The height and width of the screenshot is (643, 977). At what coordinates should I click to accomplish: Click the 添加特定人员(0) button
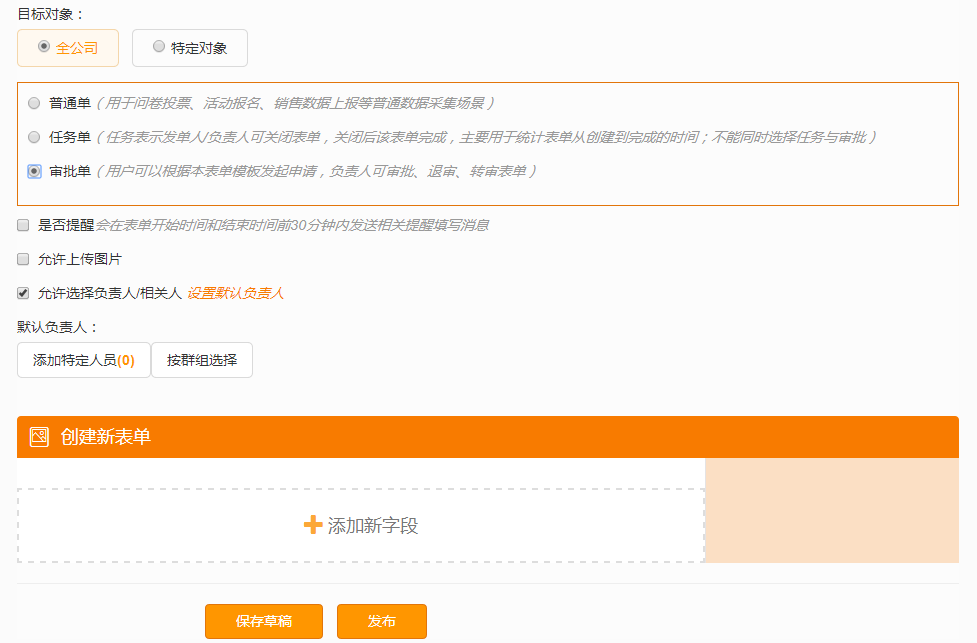[83, 360]
